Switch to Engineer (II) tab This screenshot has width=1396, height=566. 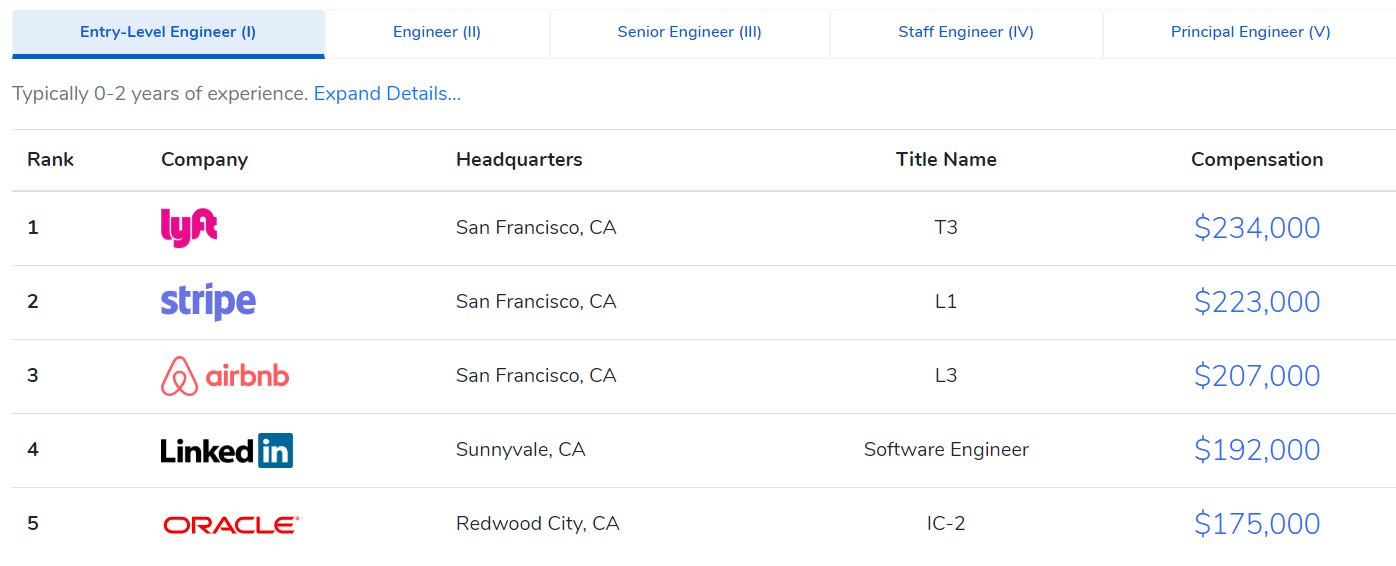[437, 32]
